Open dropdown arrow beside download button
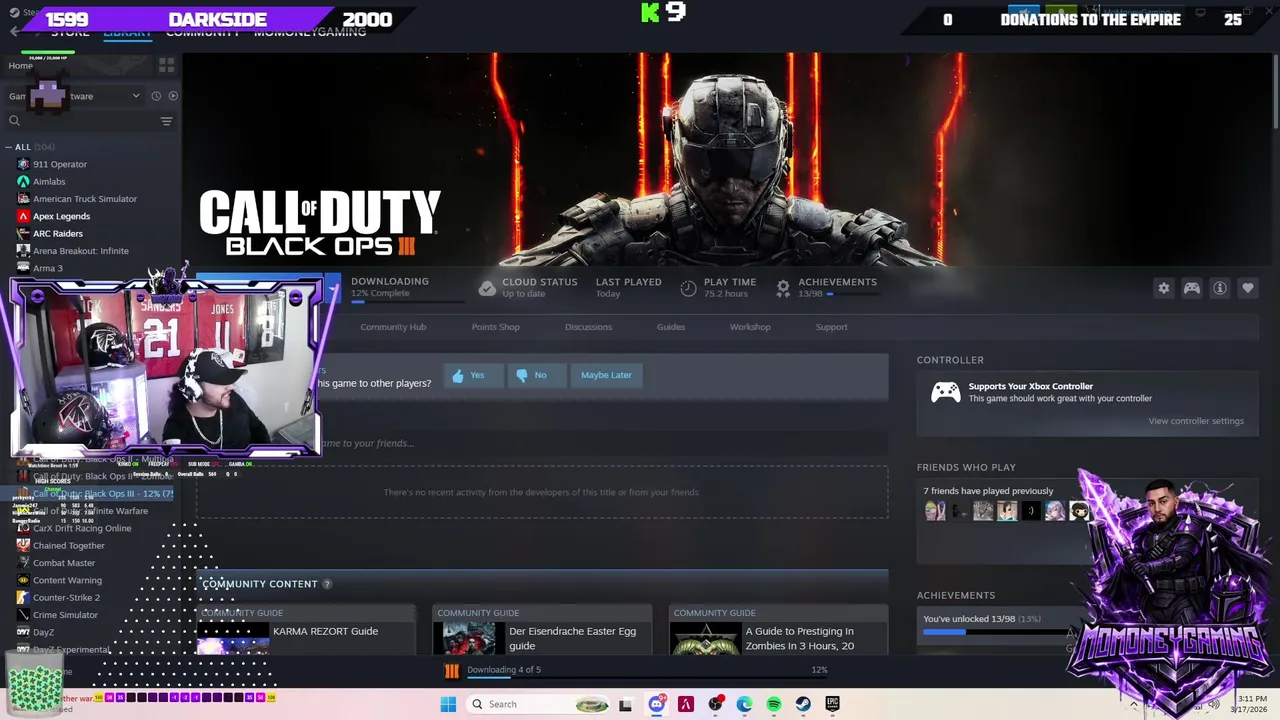 click(x=332, y=290)
